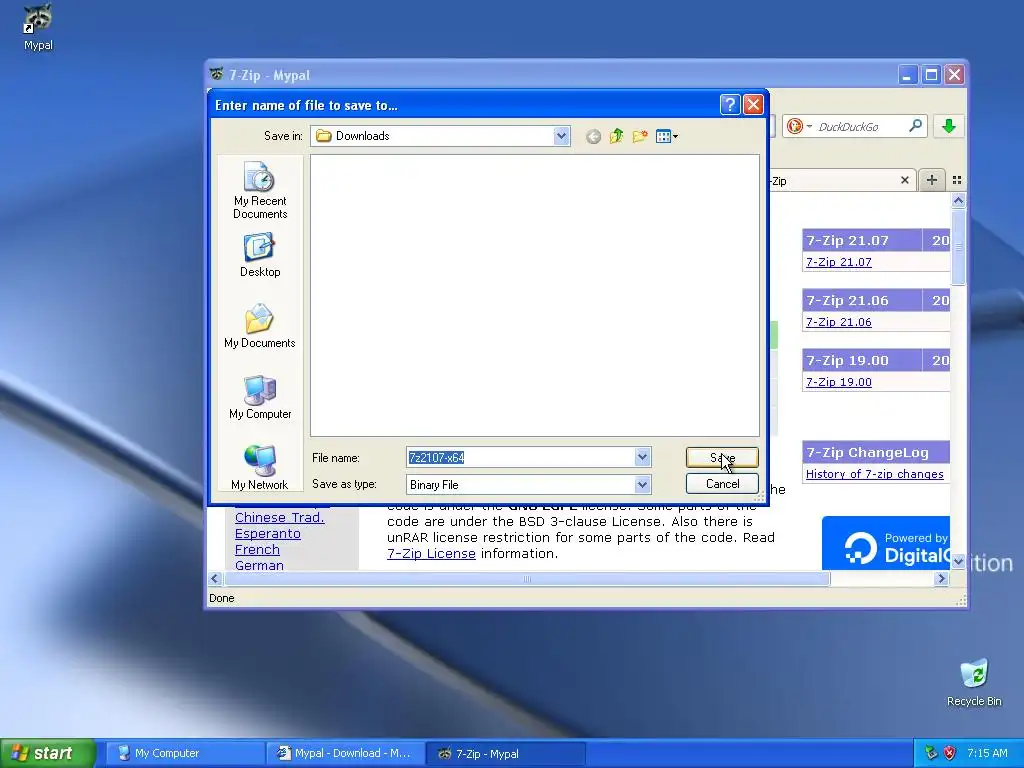The image size is (1024, 768).
Task: Switch to My Computer taskbar item
Action: coord(185,753)
